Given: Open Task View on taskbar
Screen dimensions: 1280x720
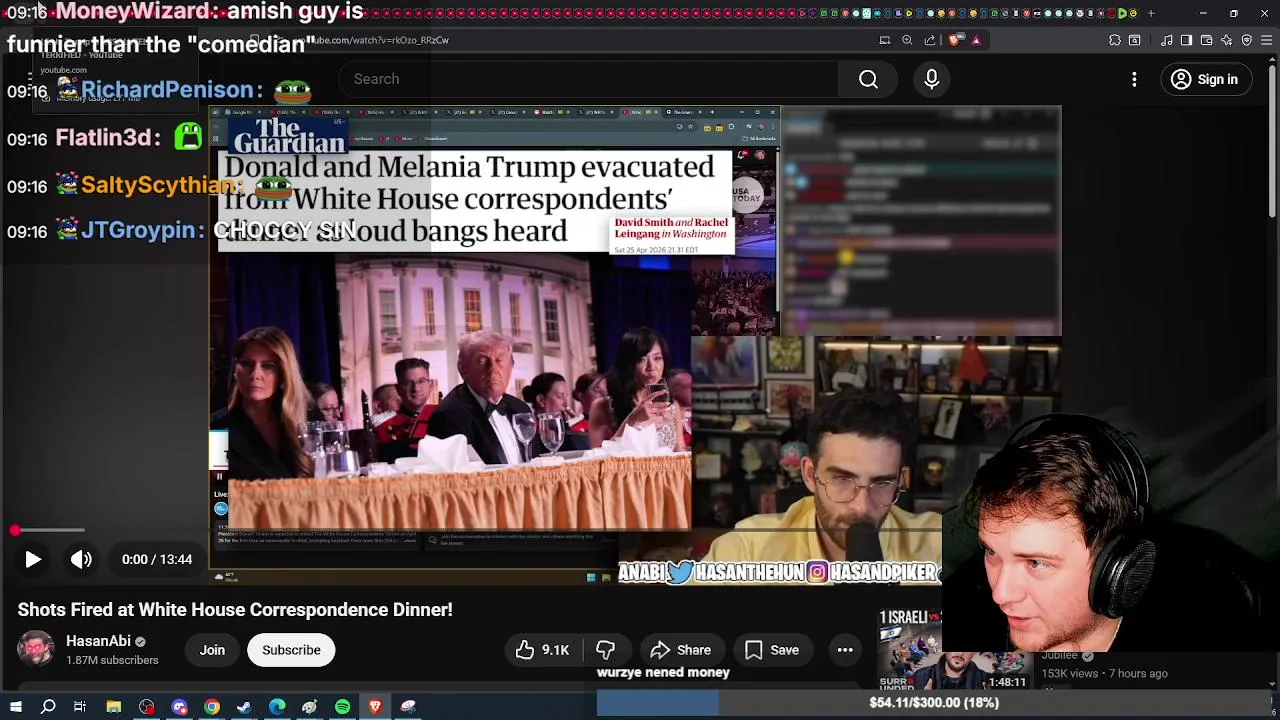Looking at the screenshot, I should coord(80,707).
